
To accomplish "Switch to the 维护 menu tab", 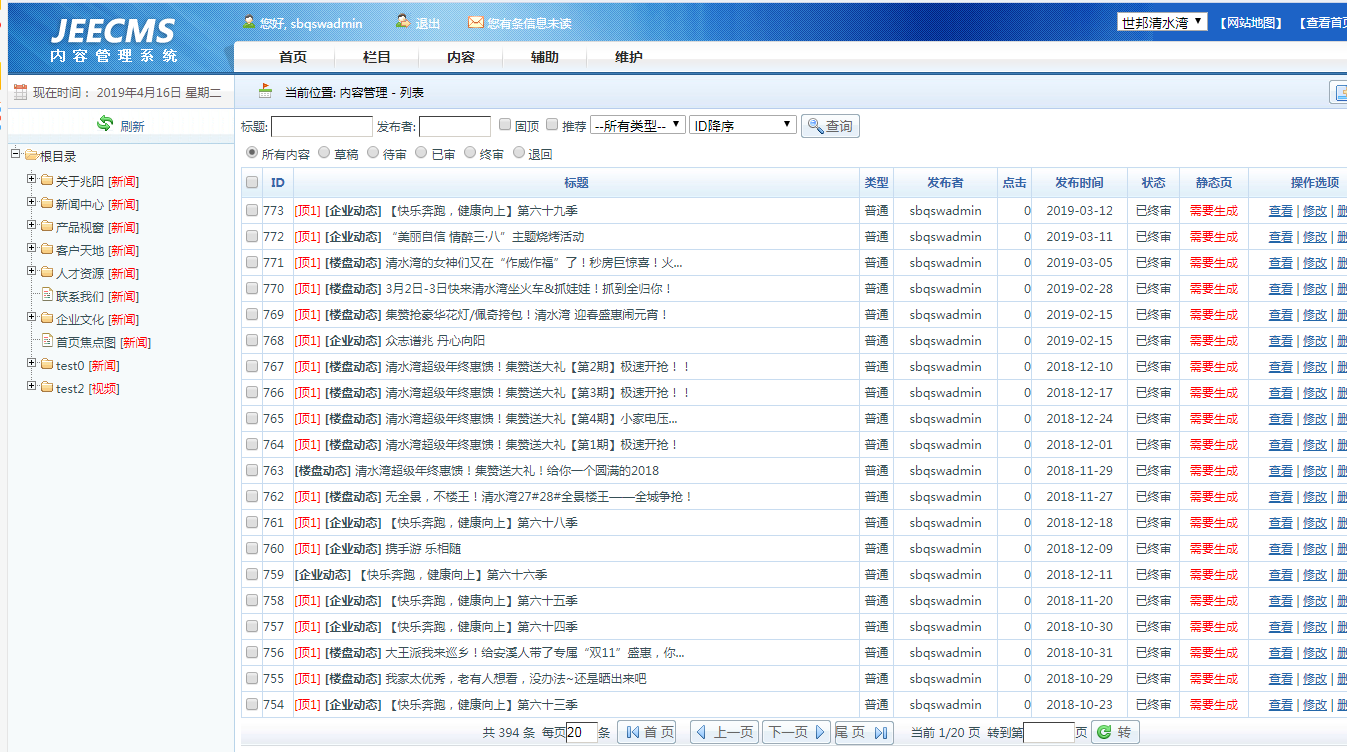I will [628, 57].
